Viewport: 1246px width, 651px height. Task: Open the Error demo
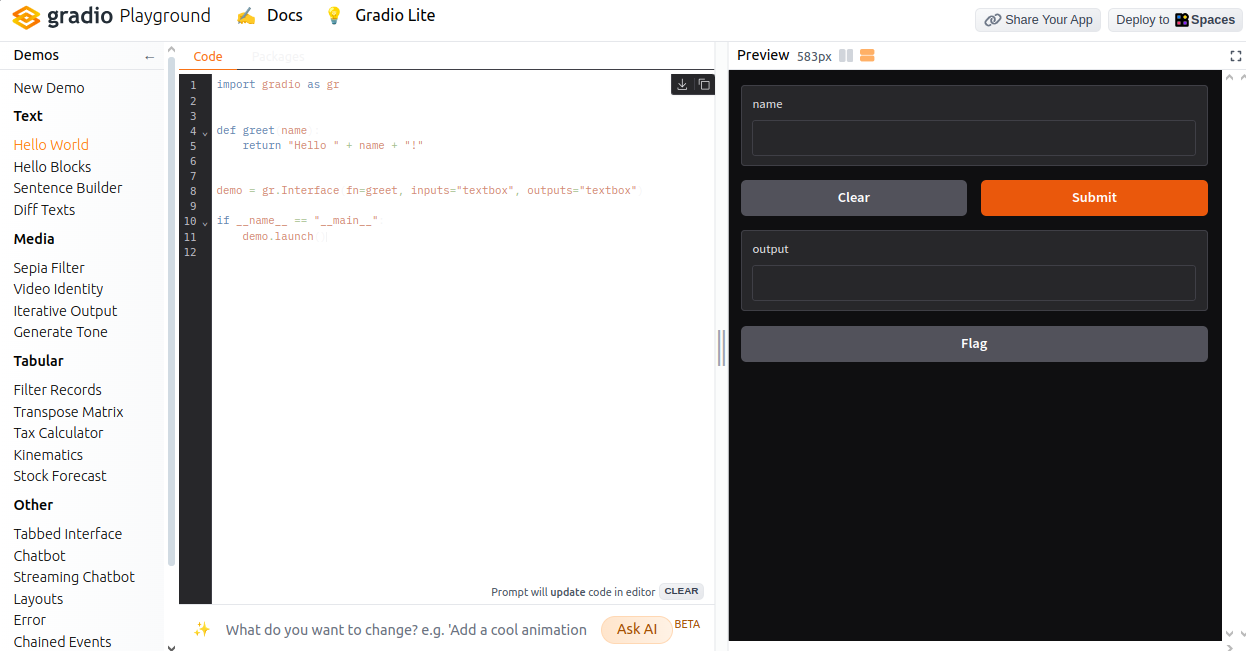click(30, 620)
